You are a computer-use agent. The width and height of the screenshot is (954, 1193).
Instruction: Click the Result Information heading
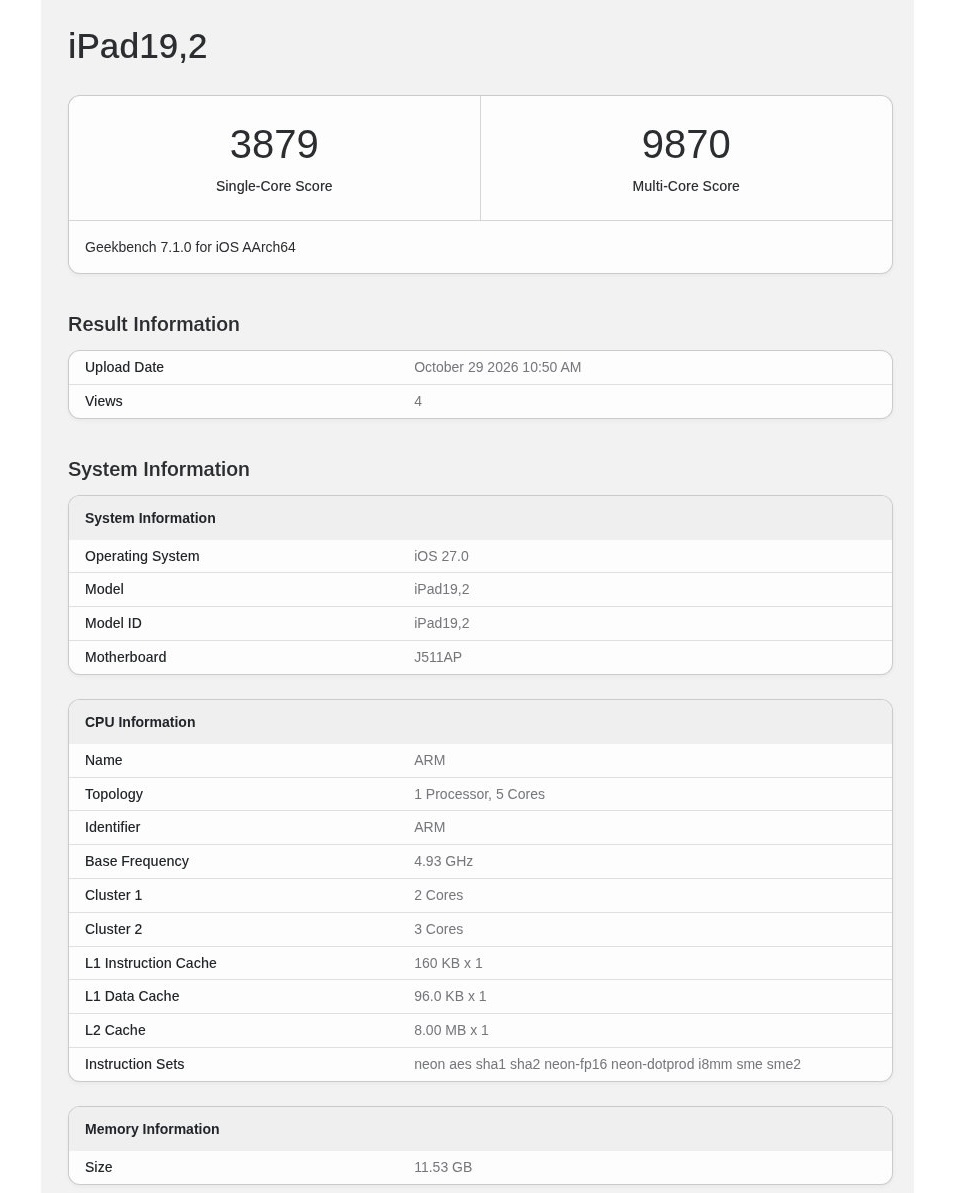coord(154,324)
